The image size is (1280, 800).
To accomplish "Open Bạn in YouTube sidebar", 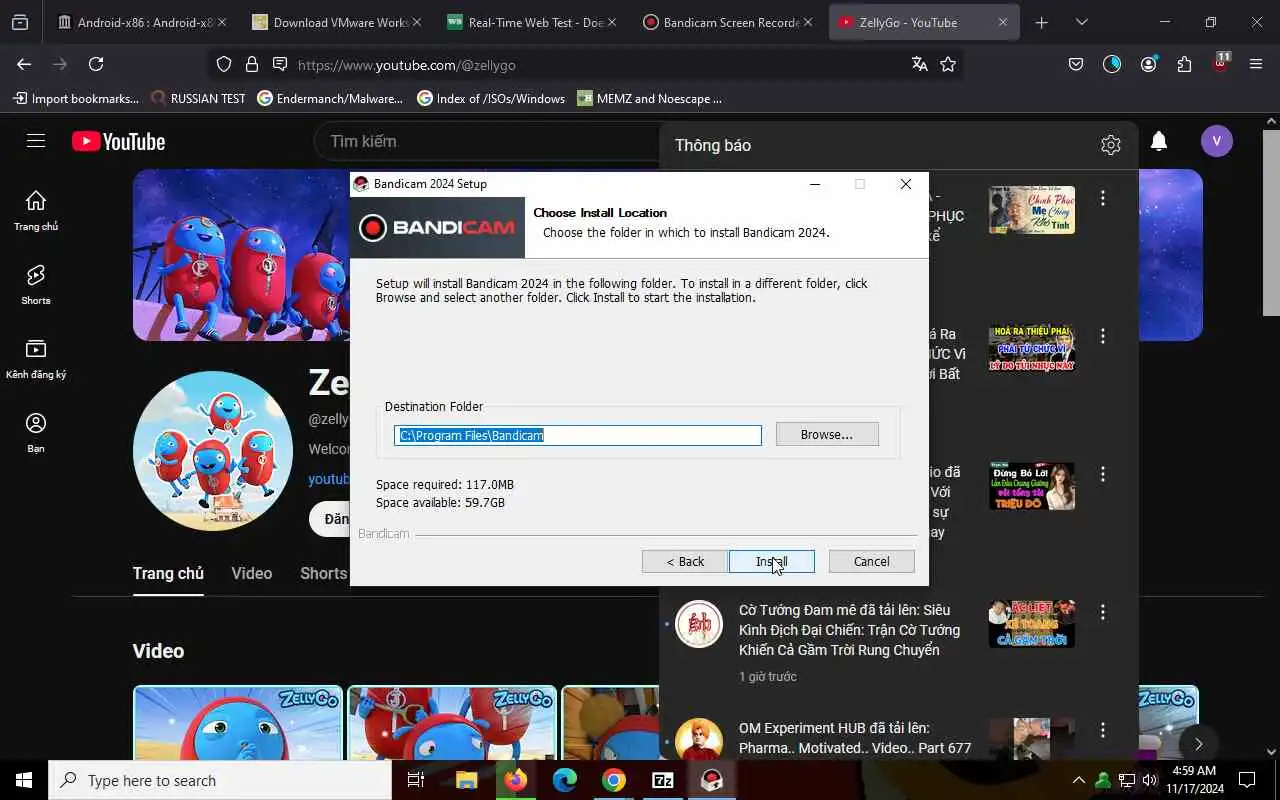I will click(36, 432).
